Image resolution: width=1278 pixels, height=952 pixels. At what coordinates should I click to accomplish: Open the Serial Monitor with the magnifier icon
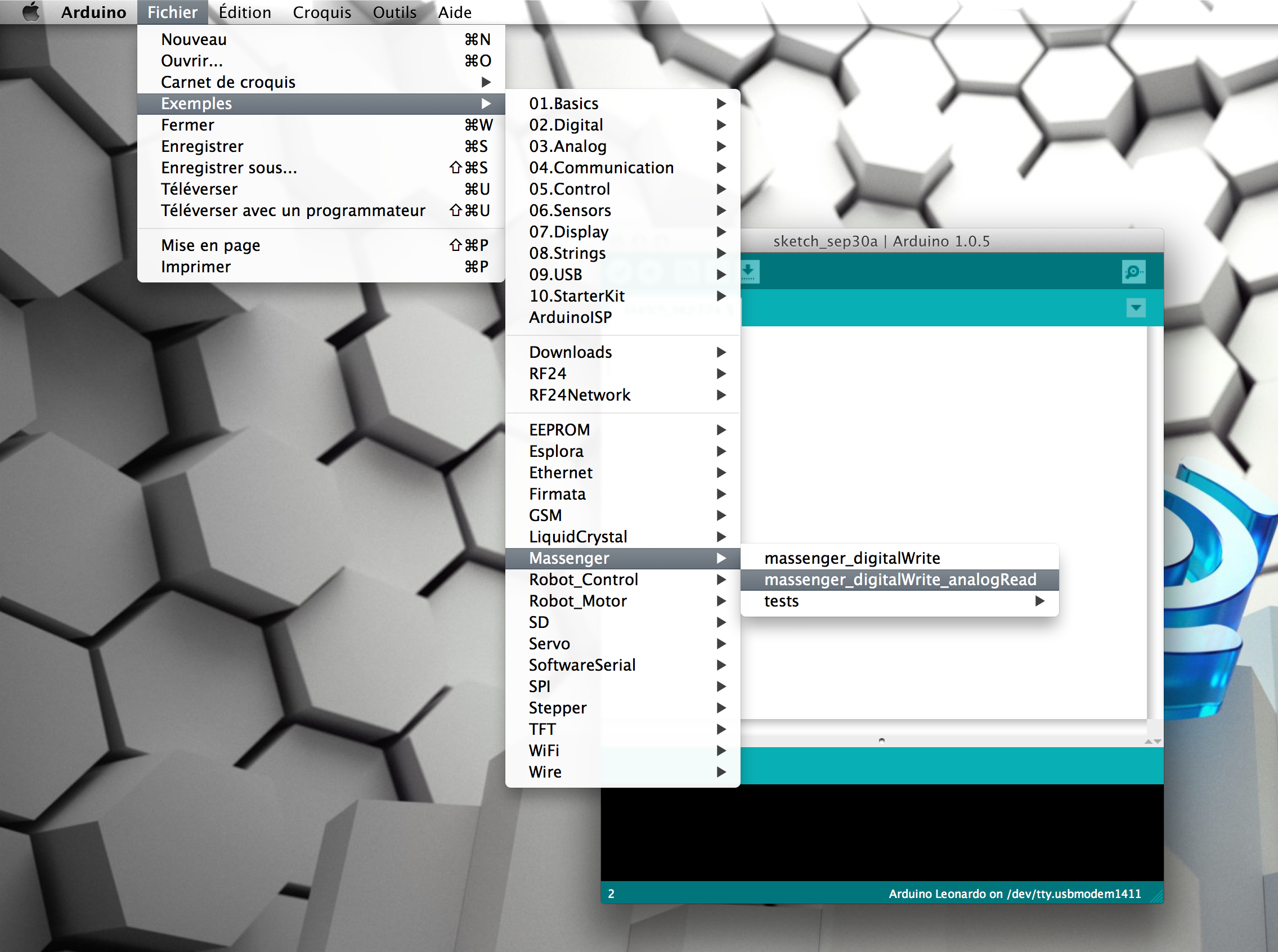(x=1133, y=271)
